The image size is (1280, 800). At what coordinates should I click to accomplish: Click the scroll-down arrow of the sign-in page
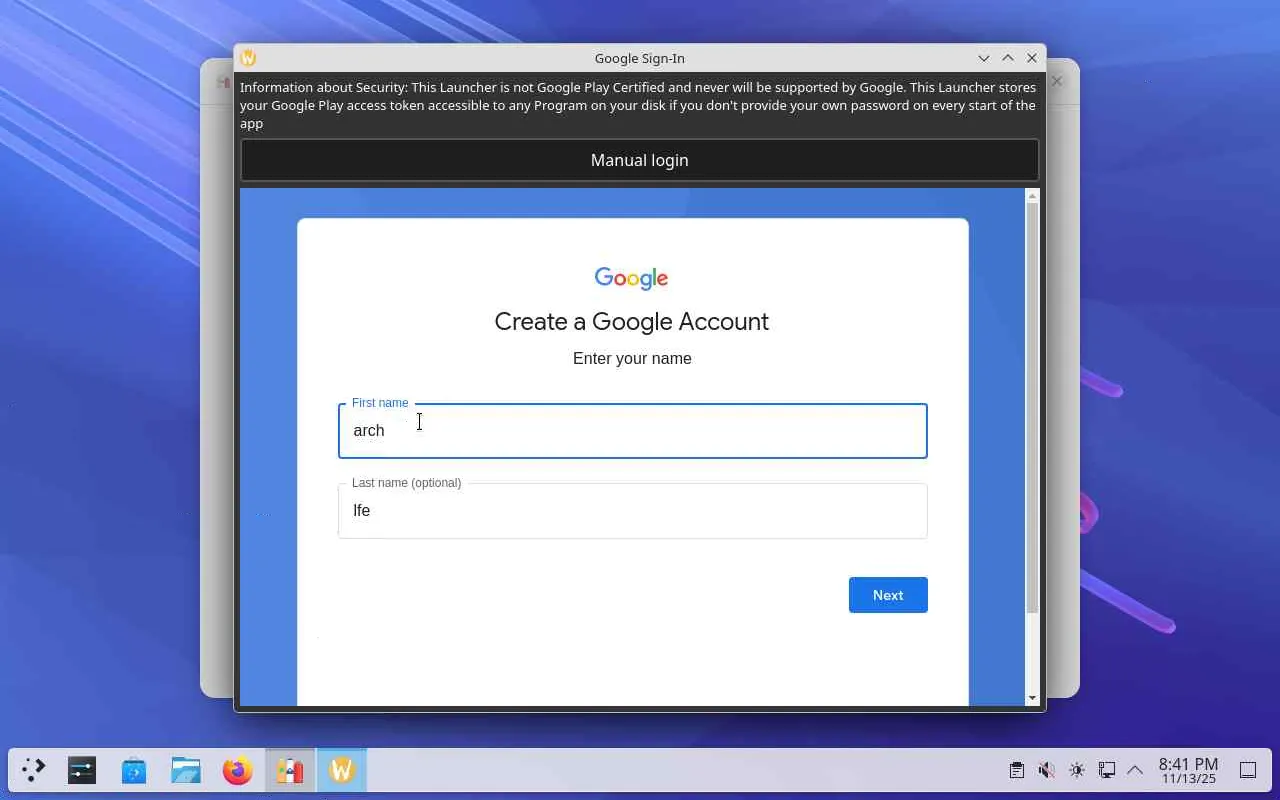1033,698
